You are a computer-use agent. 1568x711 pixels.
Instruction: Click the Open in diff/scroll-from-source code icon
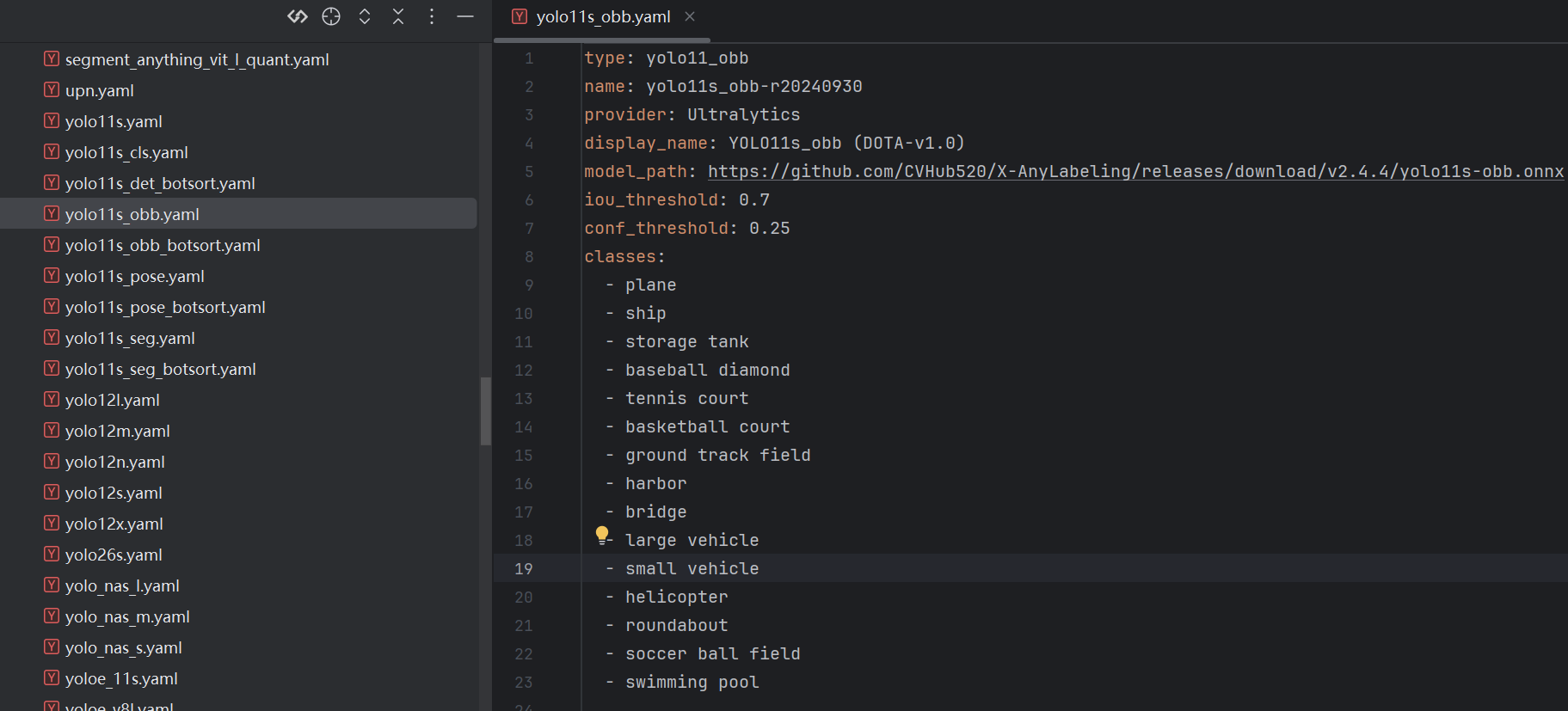[x=298, y=16]
